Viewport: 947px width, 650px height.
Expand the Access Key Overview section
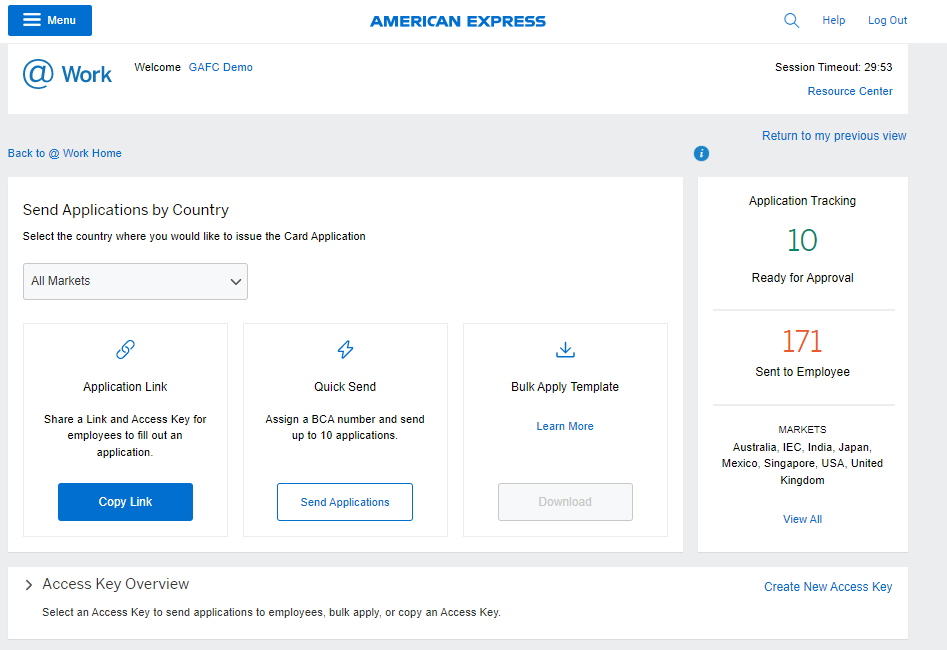[x=29, y=585]
